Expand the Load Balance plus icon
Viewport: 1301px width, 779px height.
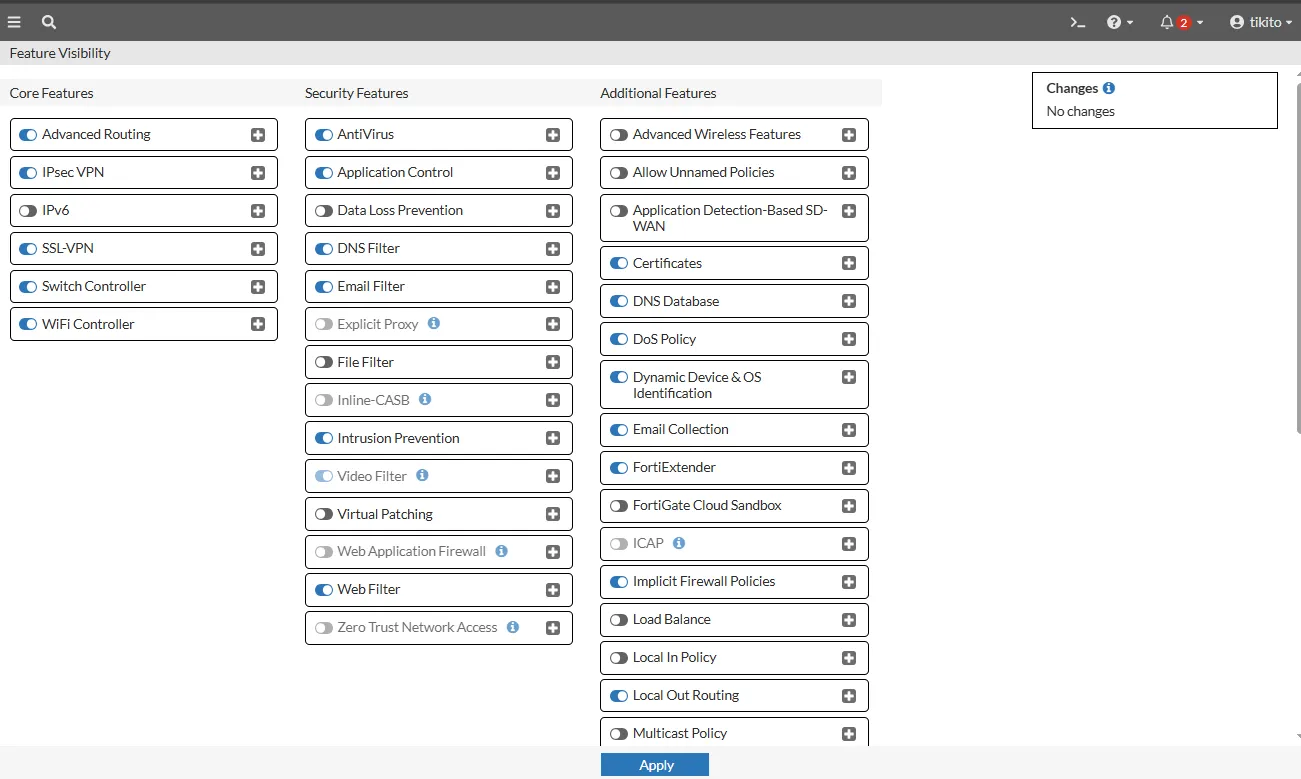849,620
